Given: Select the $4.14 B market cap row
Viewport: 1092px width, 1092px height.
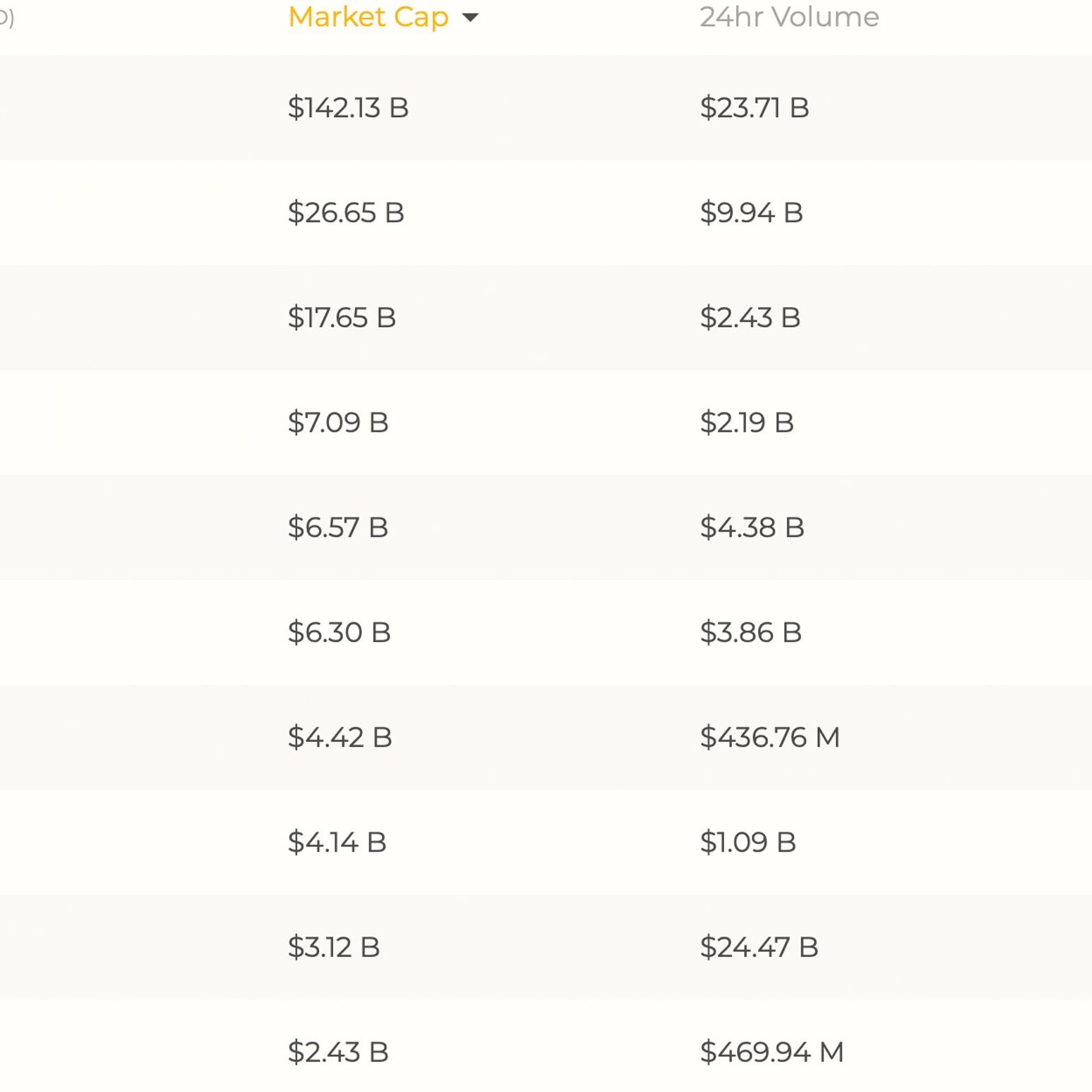Looking at the screenshot, I should [546, 843].
